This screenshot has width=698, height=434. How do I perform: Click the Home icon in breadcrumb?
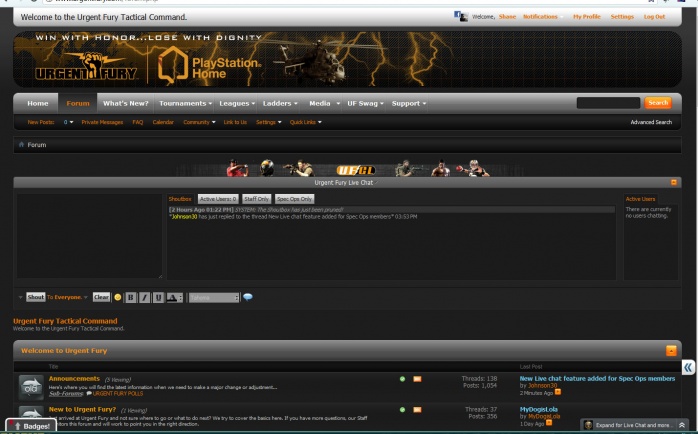21,145
